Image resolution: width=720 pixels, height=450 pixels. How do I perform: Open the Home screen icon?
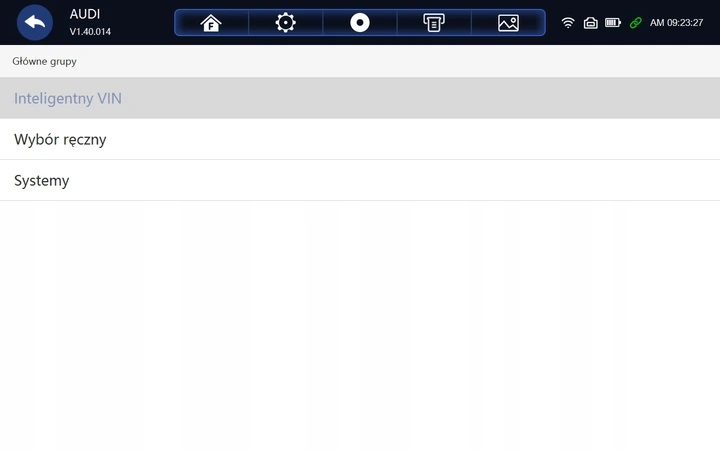pyautogui.click(x=211, y=22)
